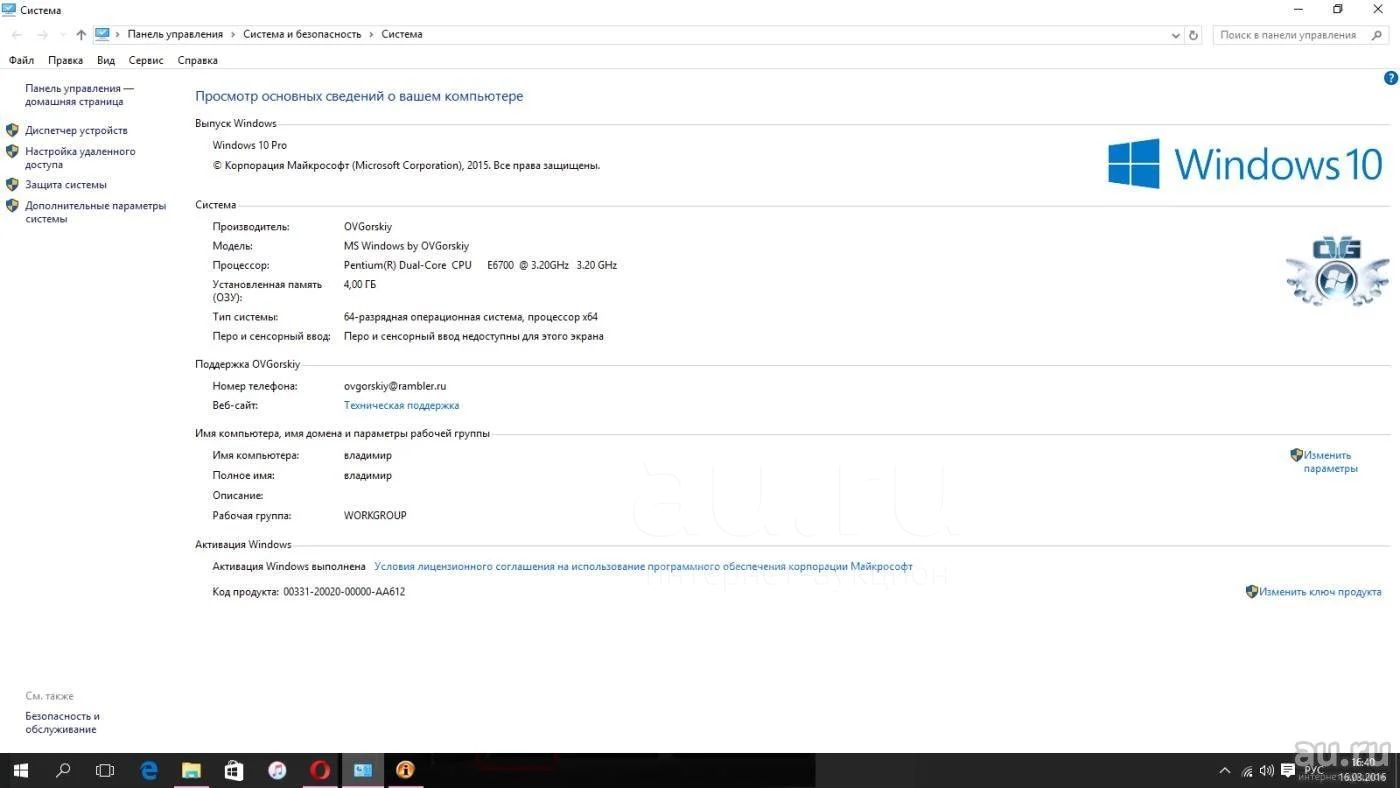Select the System window taskbar button
This screenshot has width=1400, height=788.
point(362,771)
